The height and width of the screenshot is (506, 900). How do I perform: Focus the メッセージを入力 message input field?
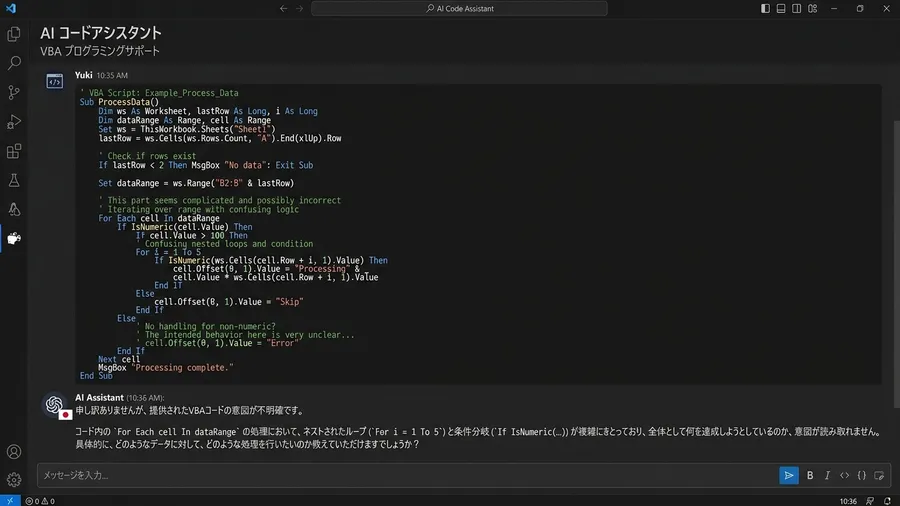pyautogui.click(x=408, y=475)
